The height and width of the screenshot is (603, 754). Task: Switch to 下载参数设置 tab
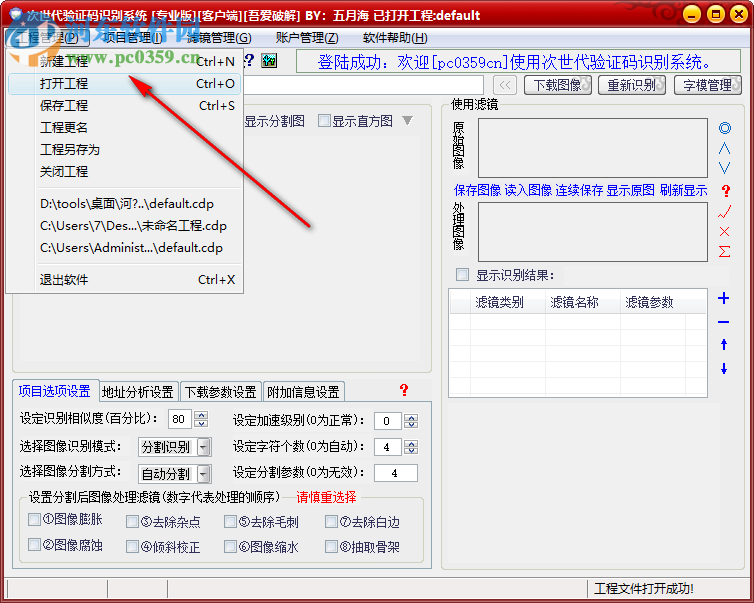tap(221, 392)
